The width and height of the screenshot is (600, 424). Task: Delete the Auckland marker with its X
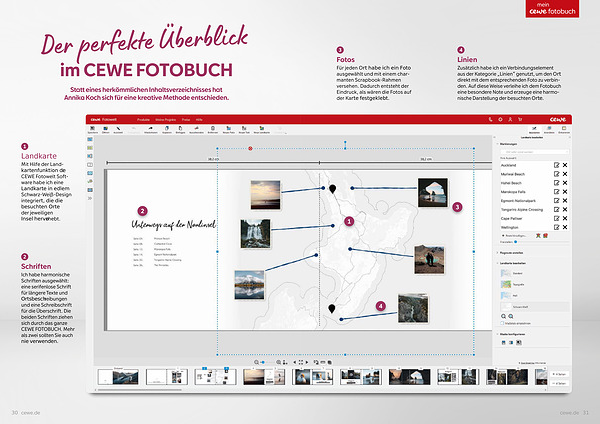[565, 165]
